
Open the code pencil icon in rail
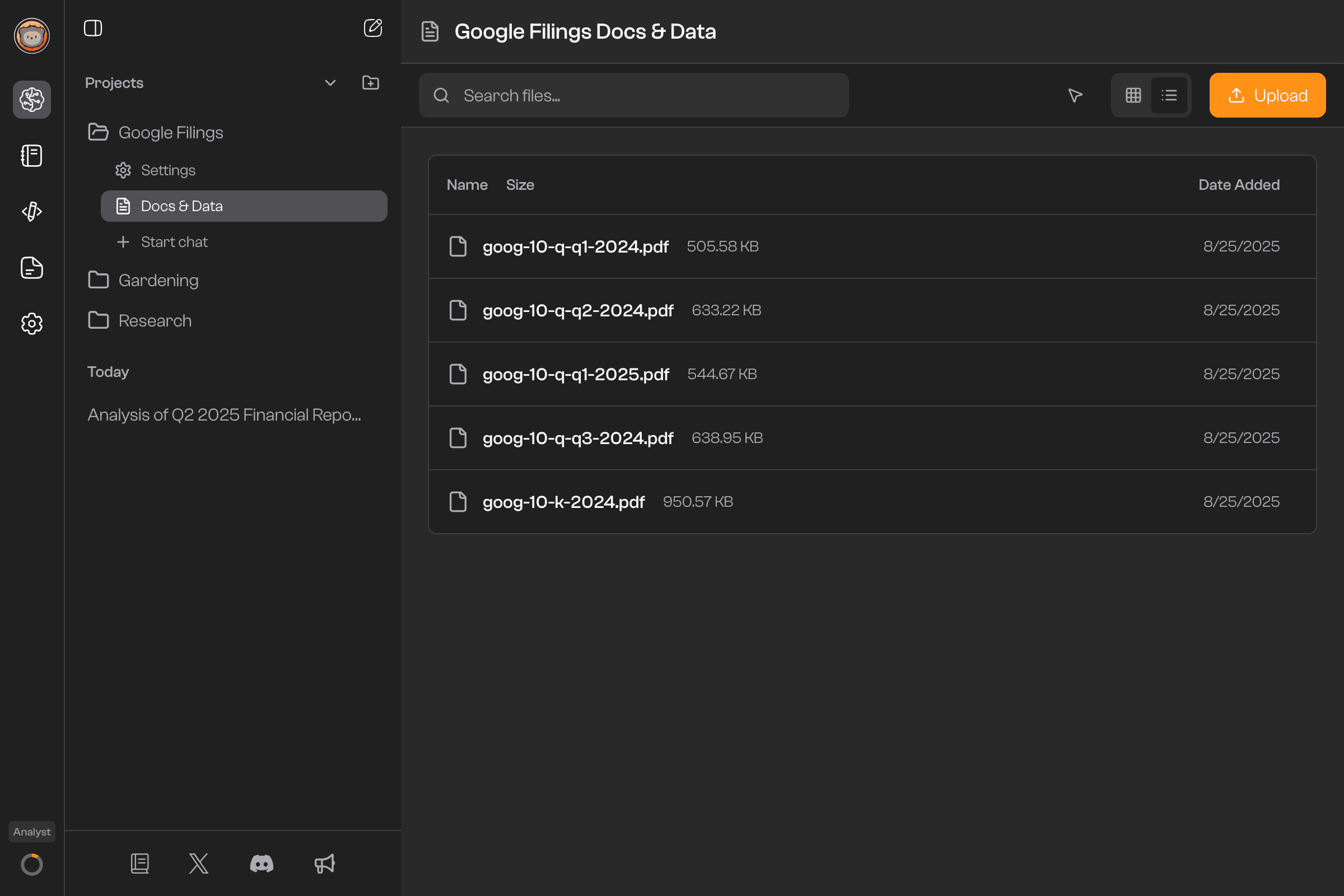[32, 212]
